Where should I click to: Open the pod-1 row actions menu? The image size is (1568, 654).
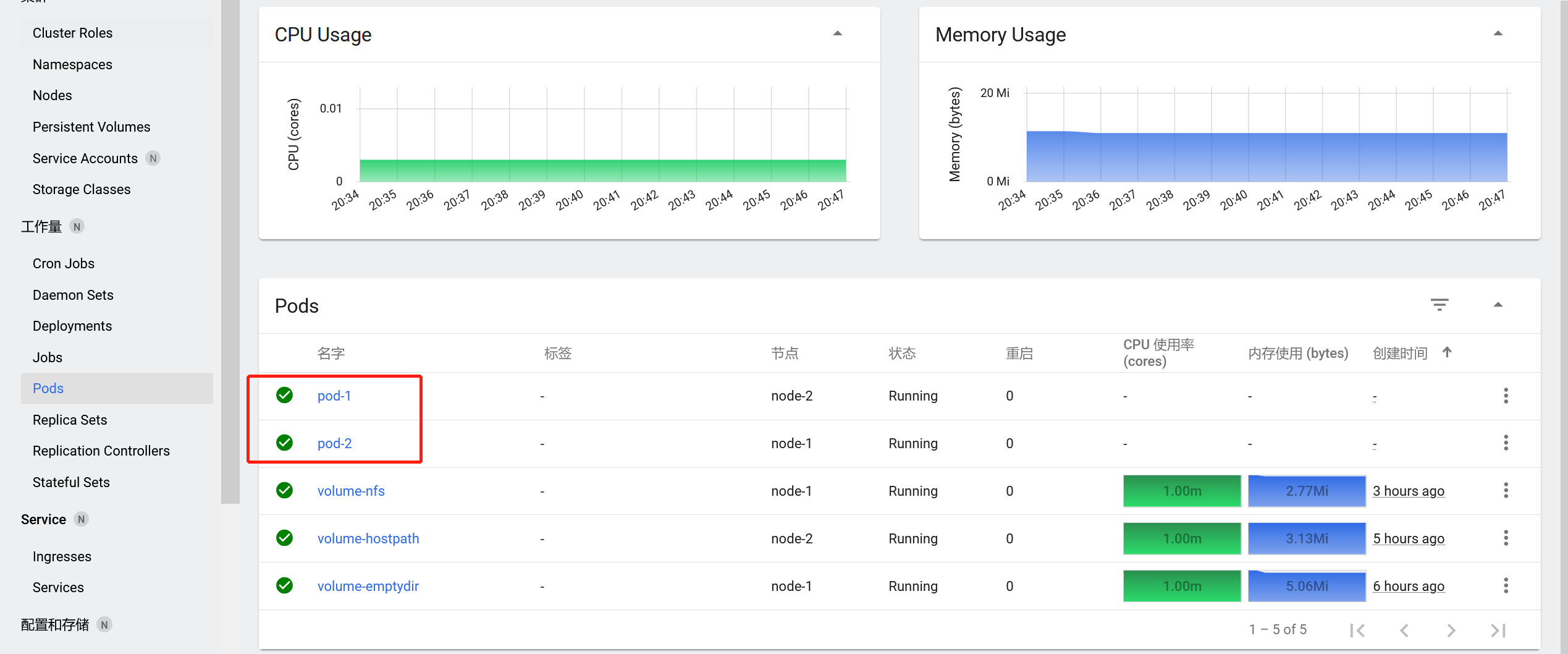coord(1506,396)
